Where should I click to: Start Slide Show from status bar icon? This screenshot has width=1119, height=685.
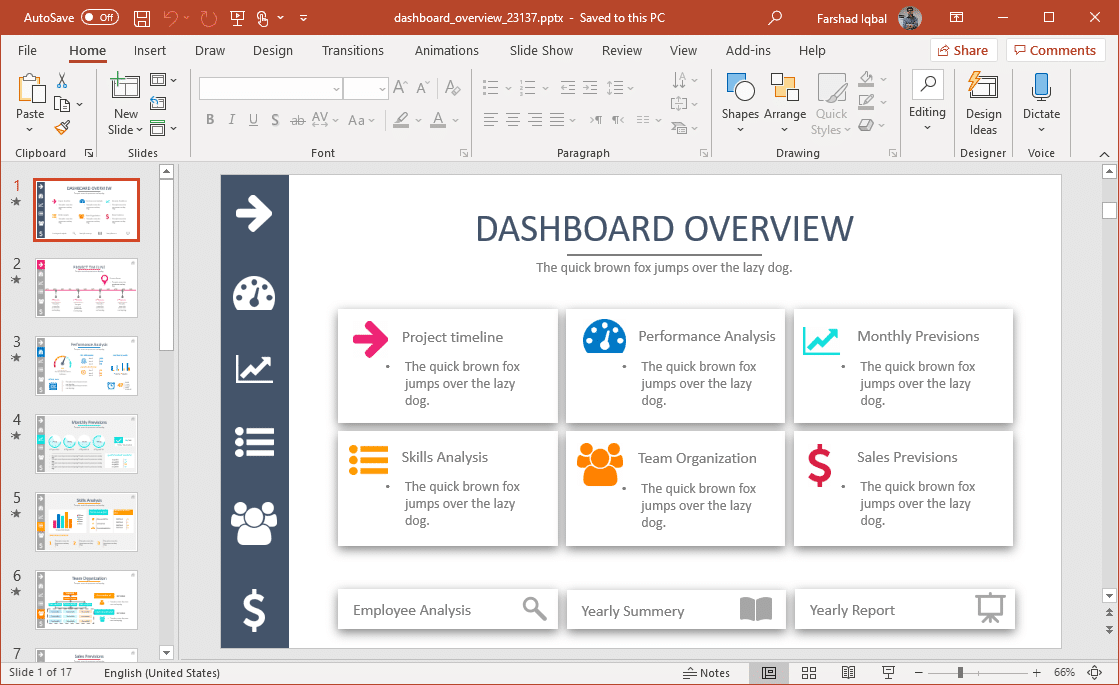[887, 673]
